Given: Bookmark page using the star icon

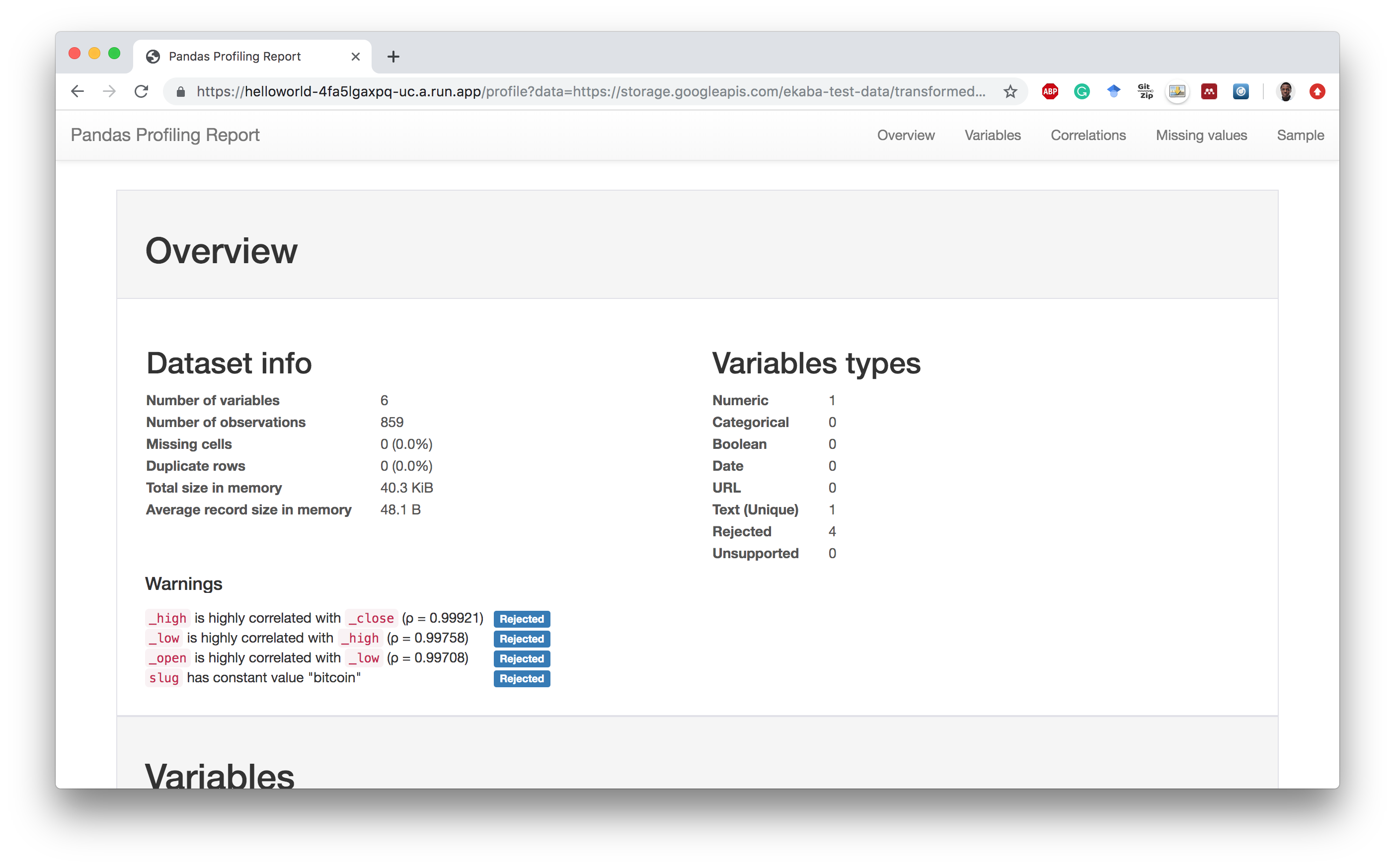Looking at the screenshot, I should (1010, 91).
